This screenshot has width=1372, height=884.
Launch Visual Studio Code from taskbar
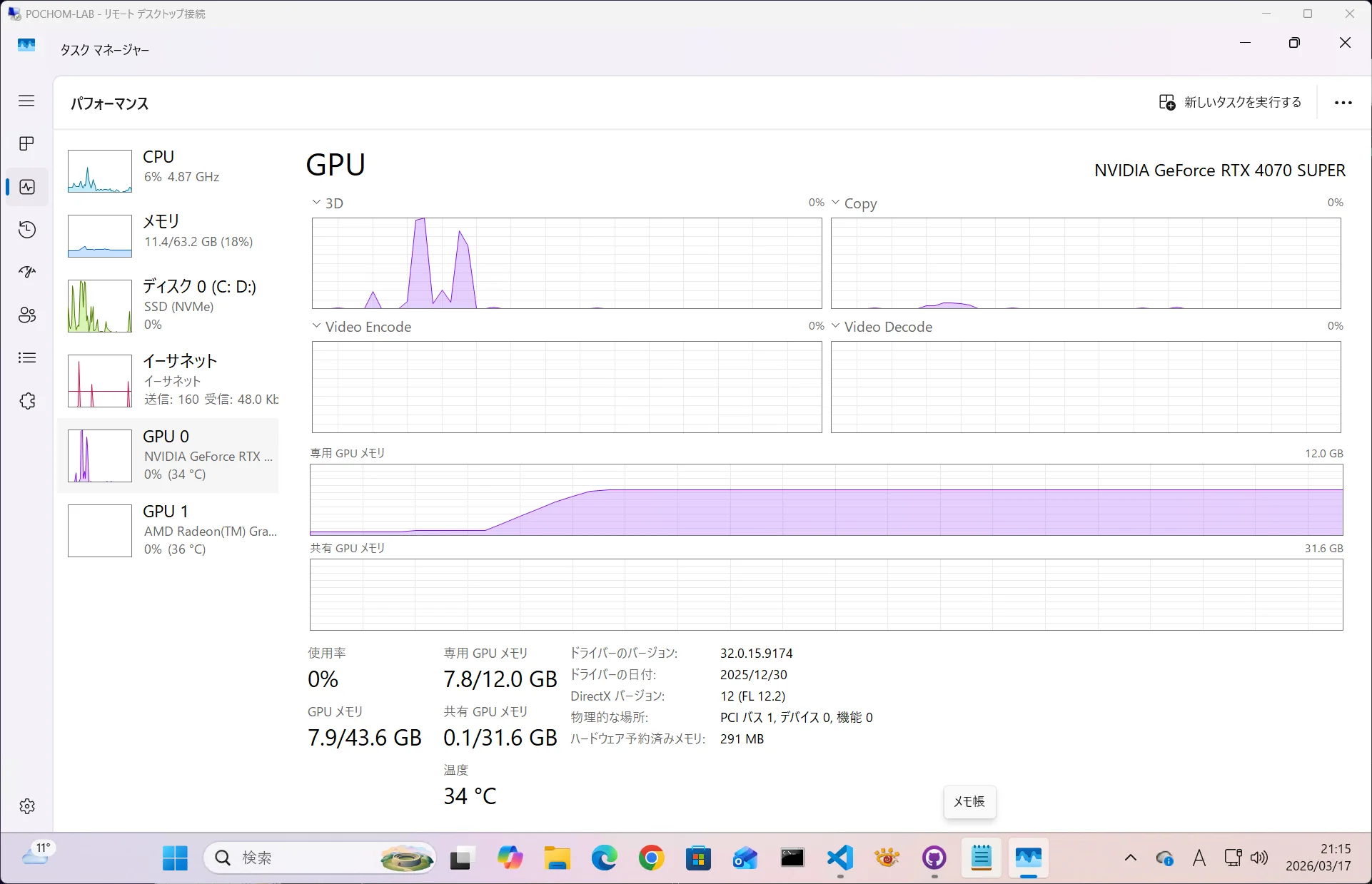point(839,858)
